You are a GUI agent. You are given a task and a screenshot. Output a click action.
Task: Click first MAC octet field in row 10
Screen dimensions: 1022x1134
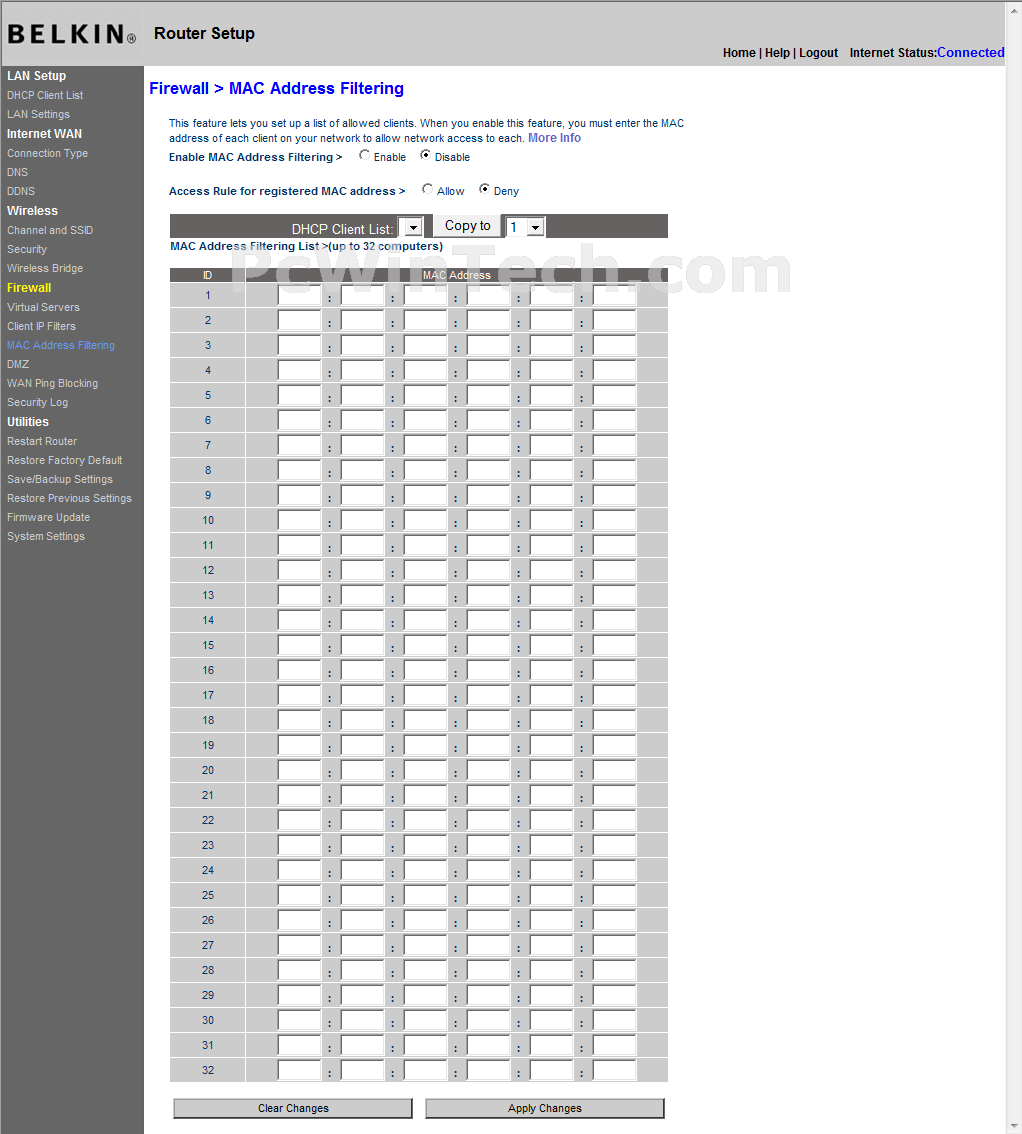[x=299, y=521]
